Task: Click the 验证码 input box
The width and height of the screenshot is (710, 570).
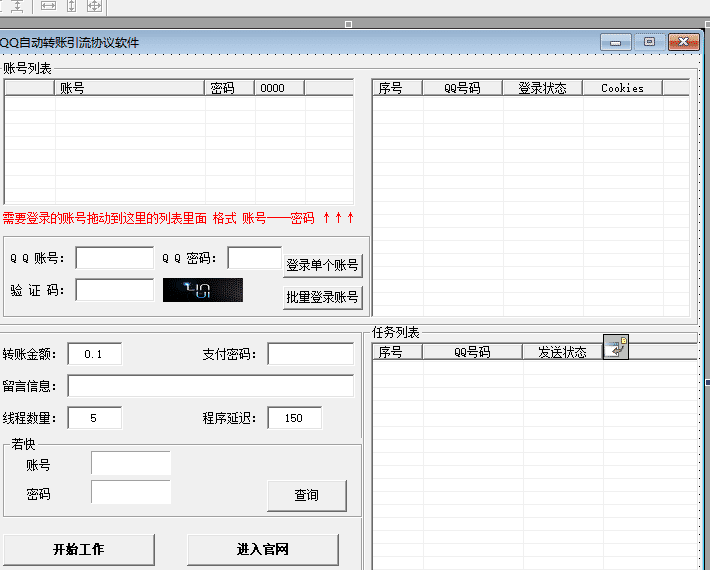Action: pos(115,290)
